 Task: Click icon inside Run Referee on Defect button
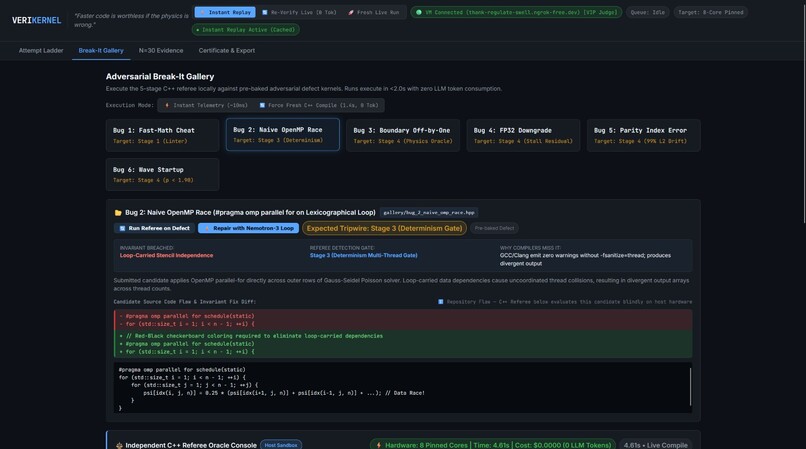(x=122, y=228)
